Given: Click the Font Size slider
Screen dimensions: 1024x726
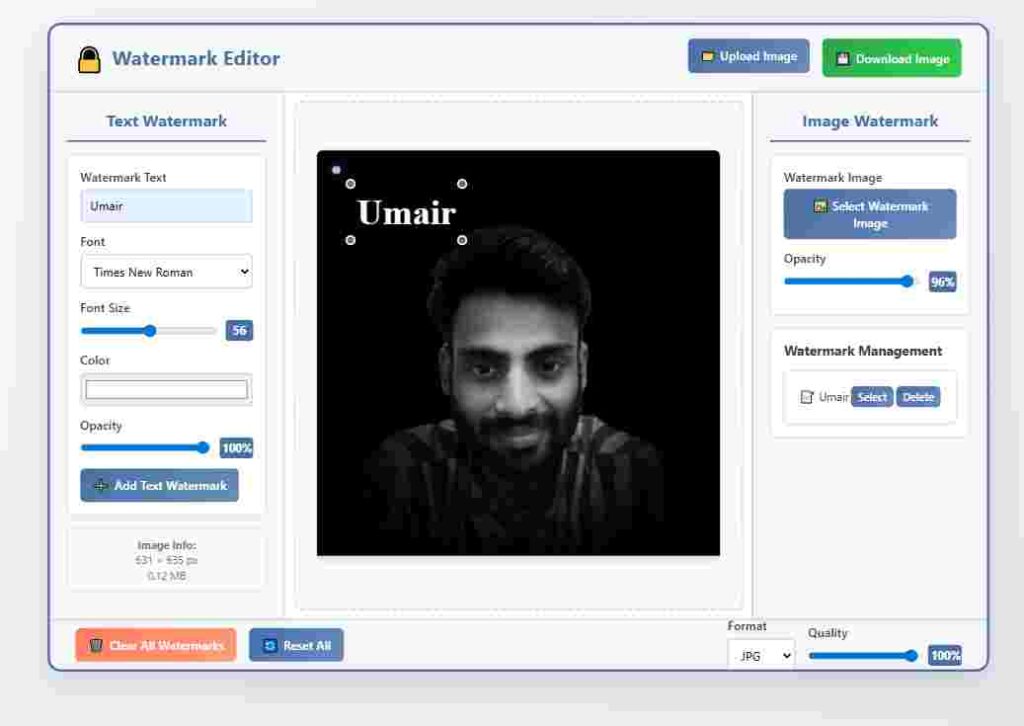Looking at the screenshot, I should point(148,331).
